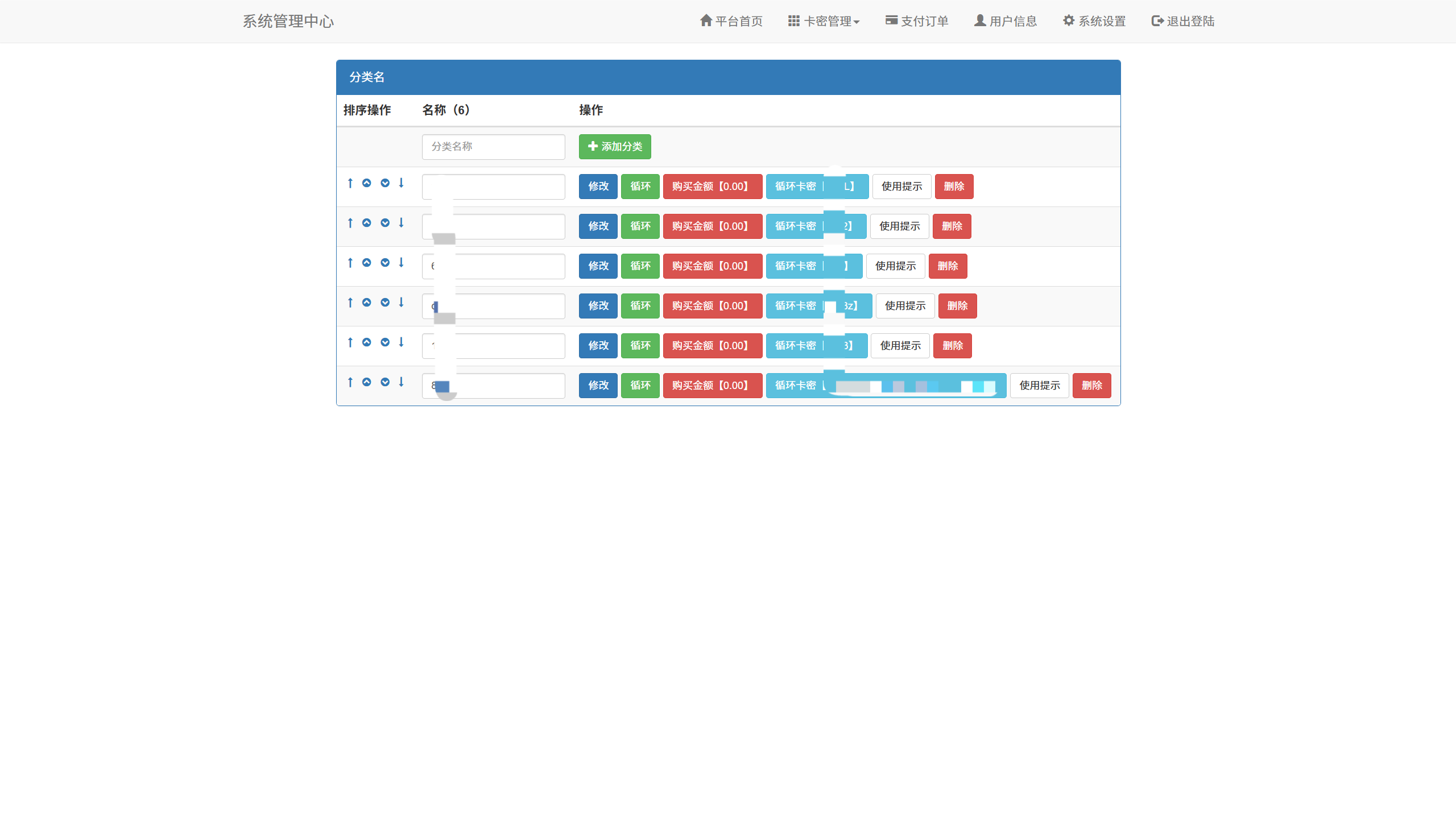Click 循环 in the row whose name starts with 6

click(640, 266)
